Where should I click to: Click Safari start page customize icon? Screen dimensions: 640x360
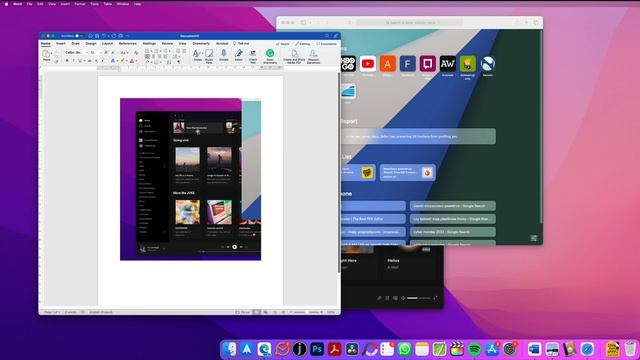(x=533, y=238)
